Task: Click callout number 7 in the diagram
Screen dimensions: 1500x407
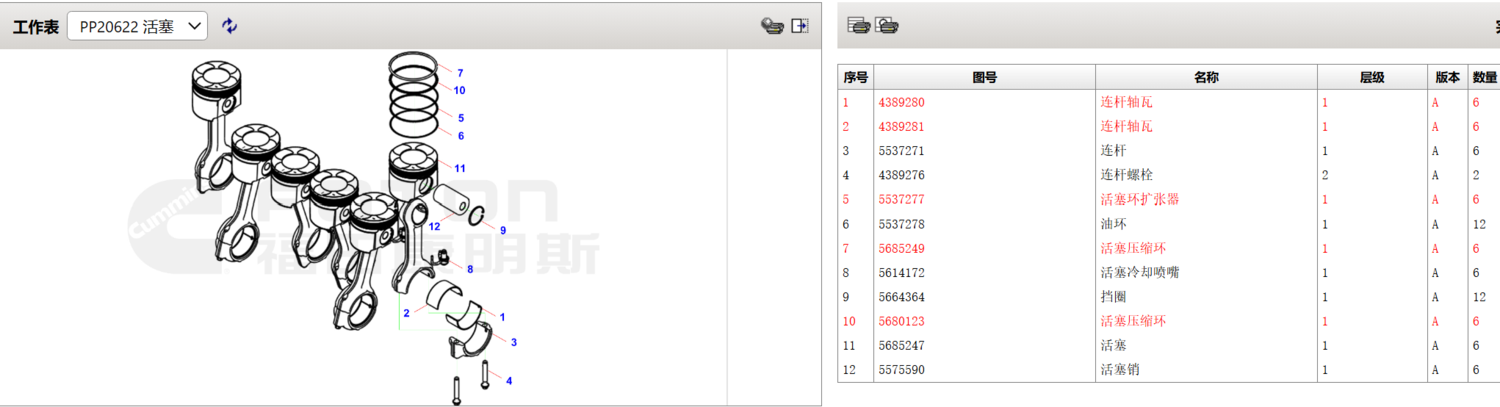Action: click(x=460, y=73)
